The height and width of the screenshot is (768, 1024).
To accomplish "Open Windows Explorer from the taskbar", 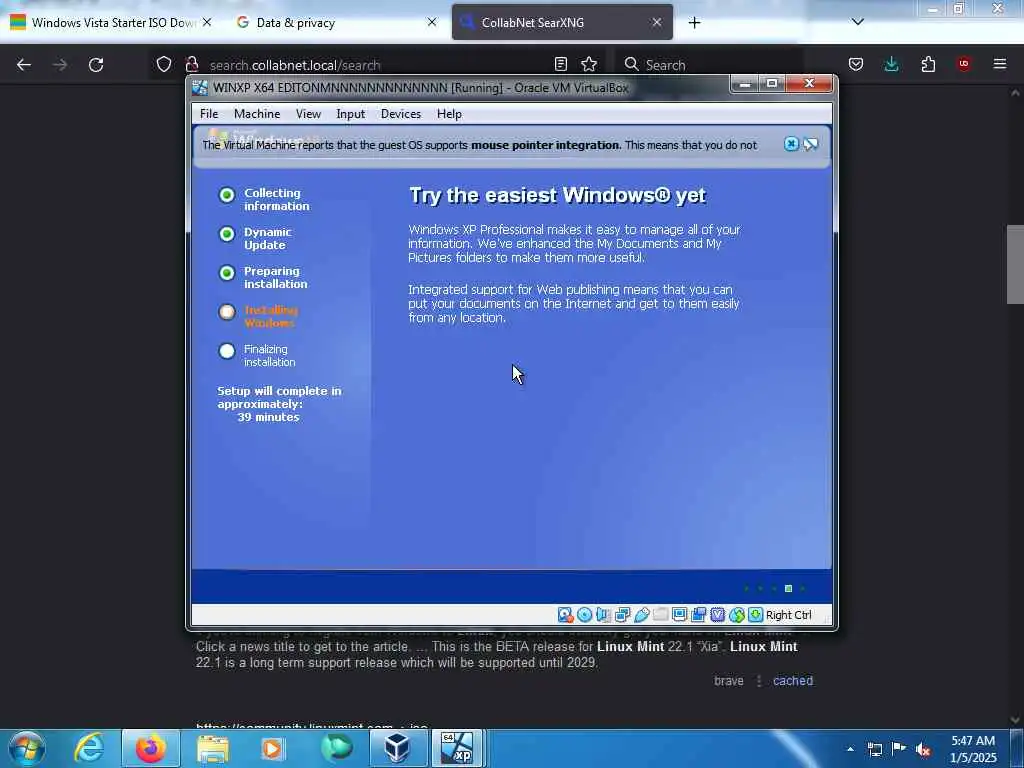I will pyautogui.click(x=213, y=748).
